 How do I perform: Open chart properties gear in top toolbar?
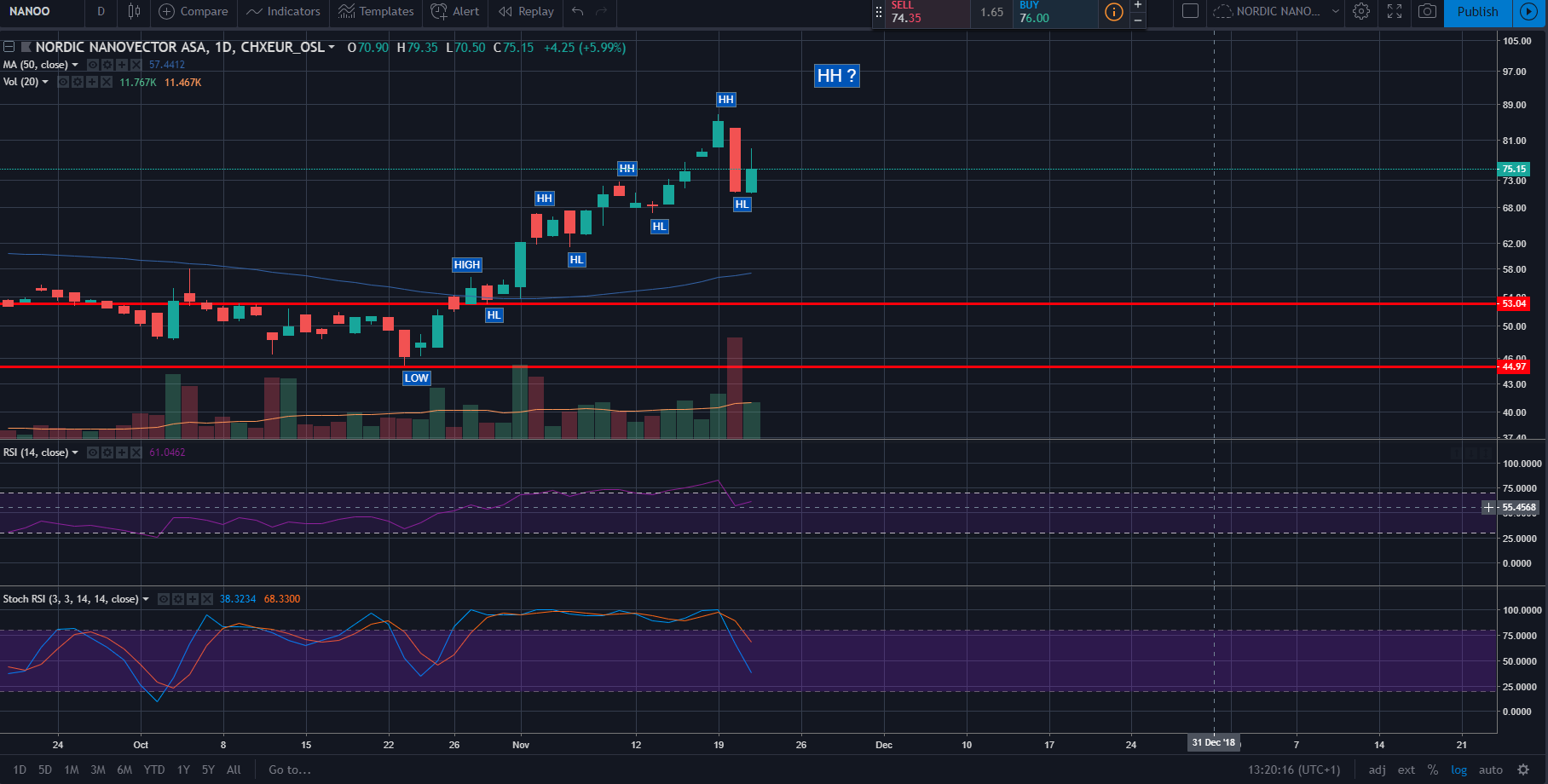click(1361, 11)
